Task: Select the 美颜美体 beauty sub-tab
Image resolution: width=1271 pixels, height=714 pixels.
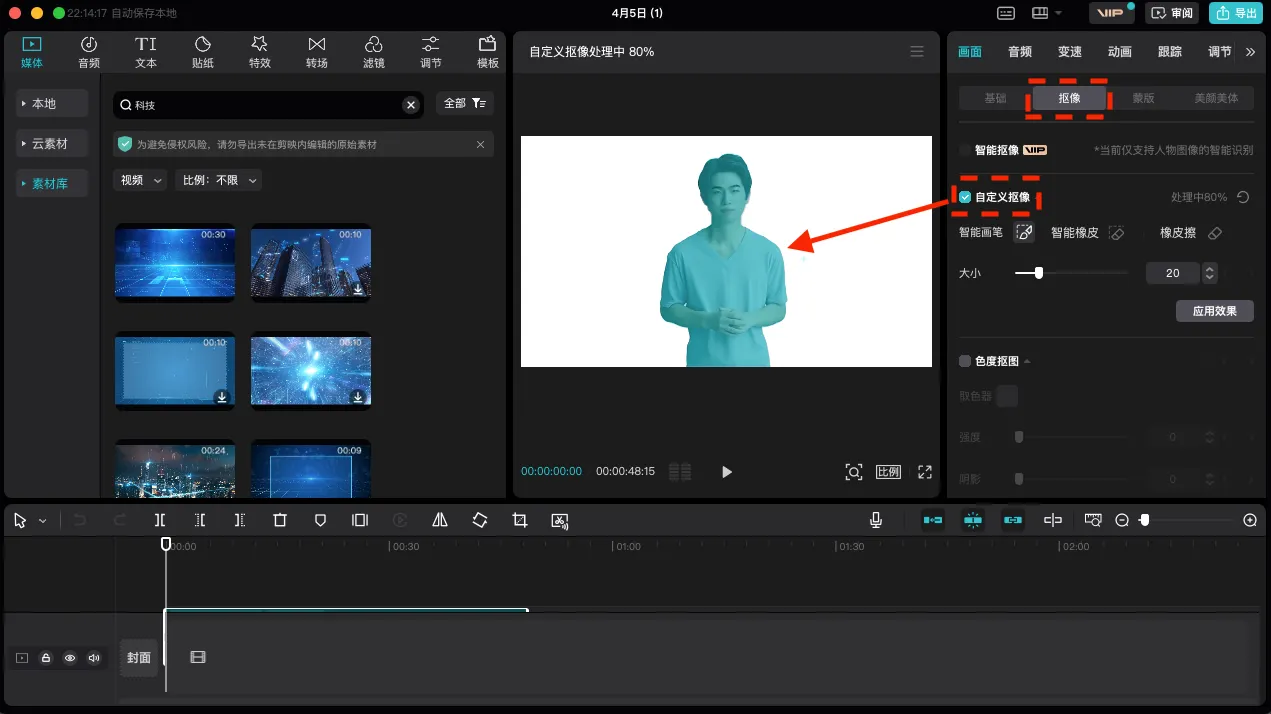Action: (1216, 98)
